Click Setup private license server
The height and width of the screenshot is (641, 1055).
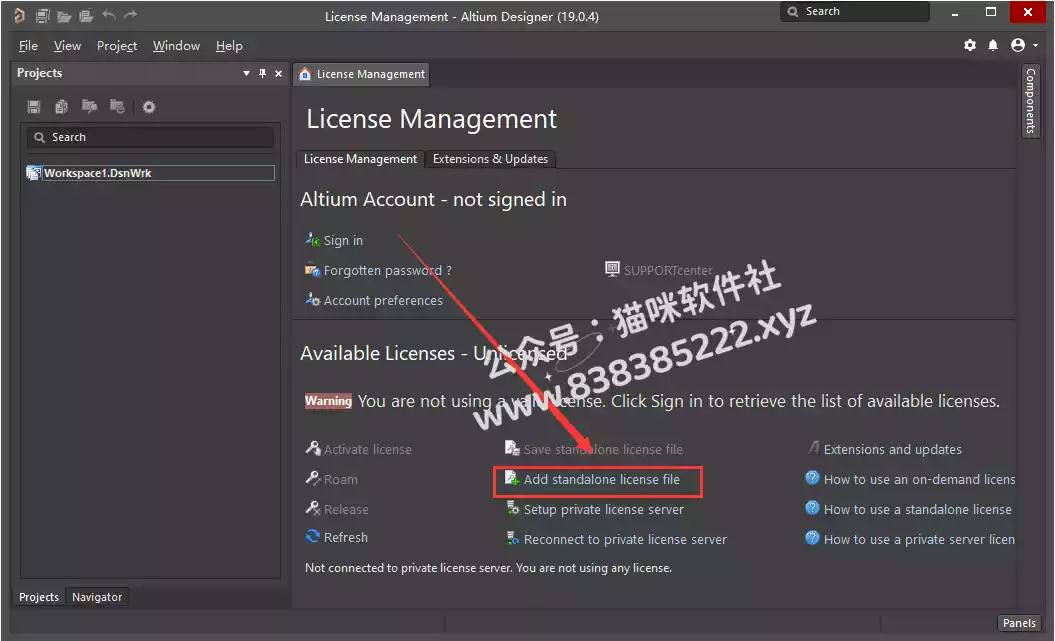pos(604,510)
